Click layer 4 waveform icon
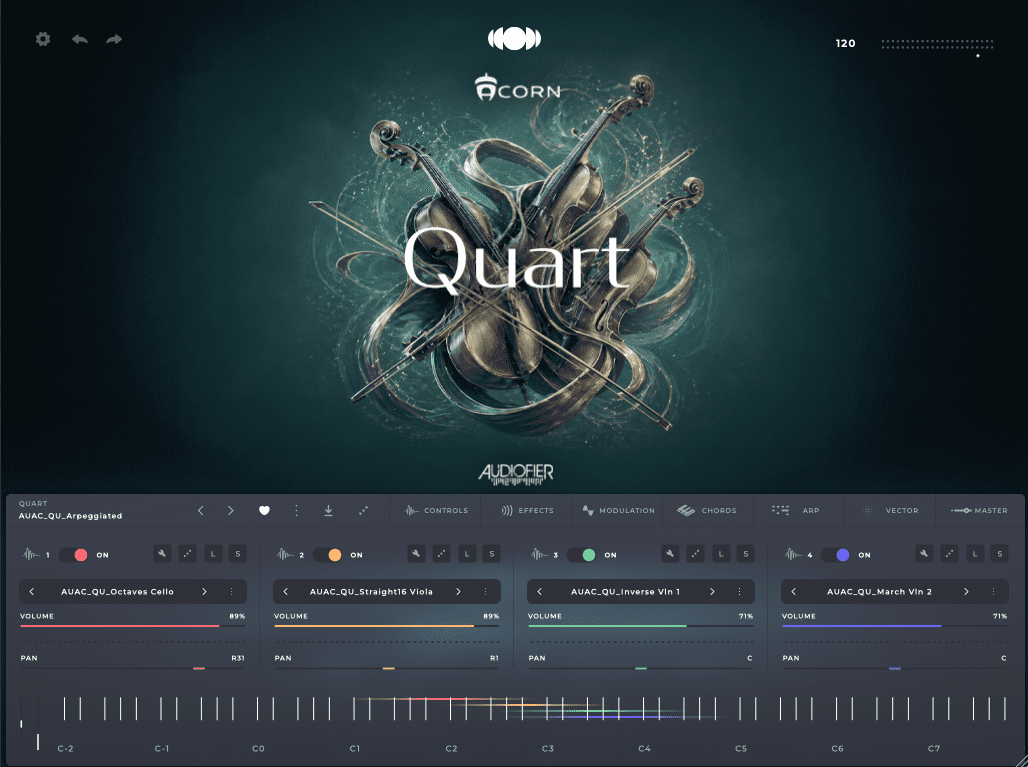1028x767 pixels. tap(793, 555)
